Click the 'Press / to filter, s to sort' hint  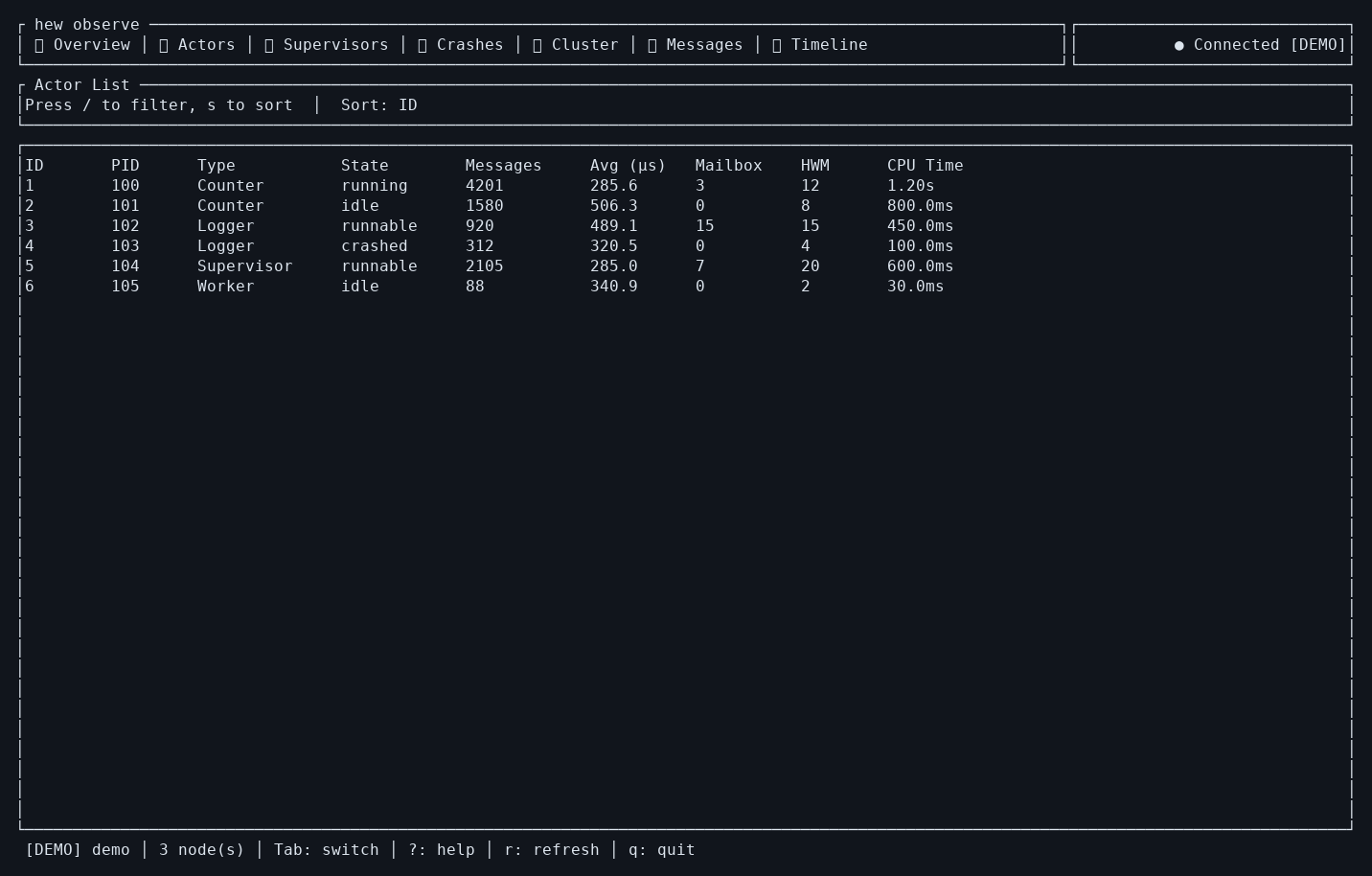tap(159, 105)
